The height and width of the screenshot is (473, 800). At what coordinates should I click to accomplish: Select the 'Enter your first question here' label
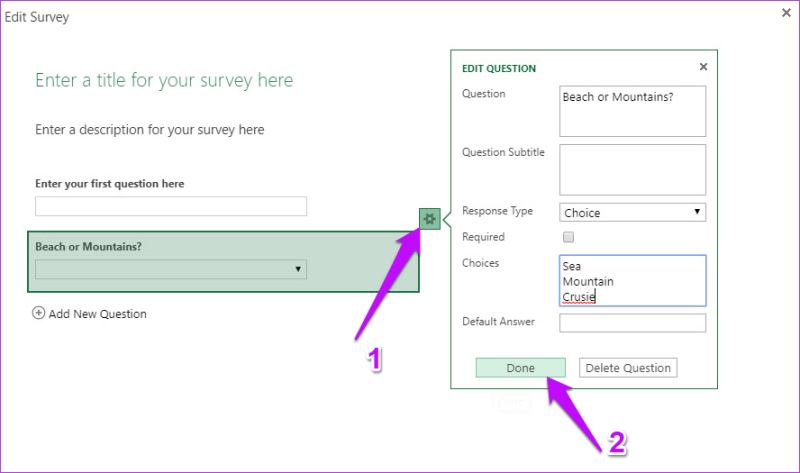point(110,184)
